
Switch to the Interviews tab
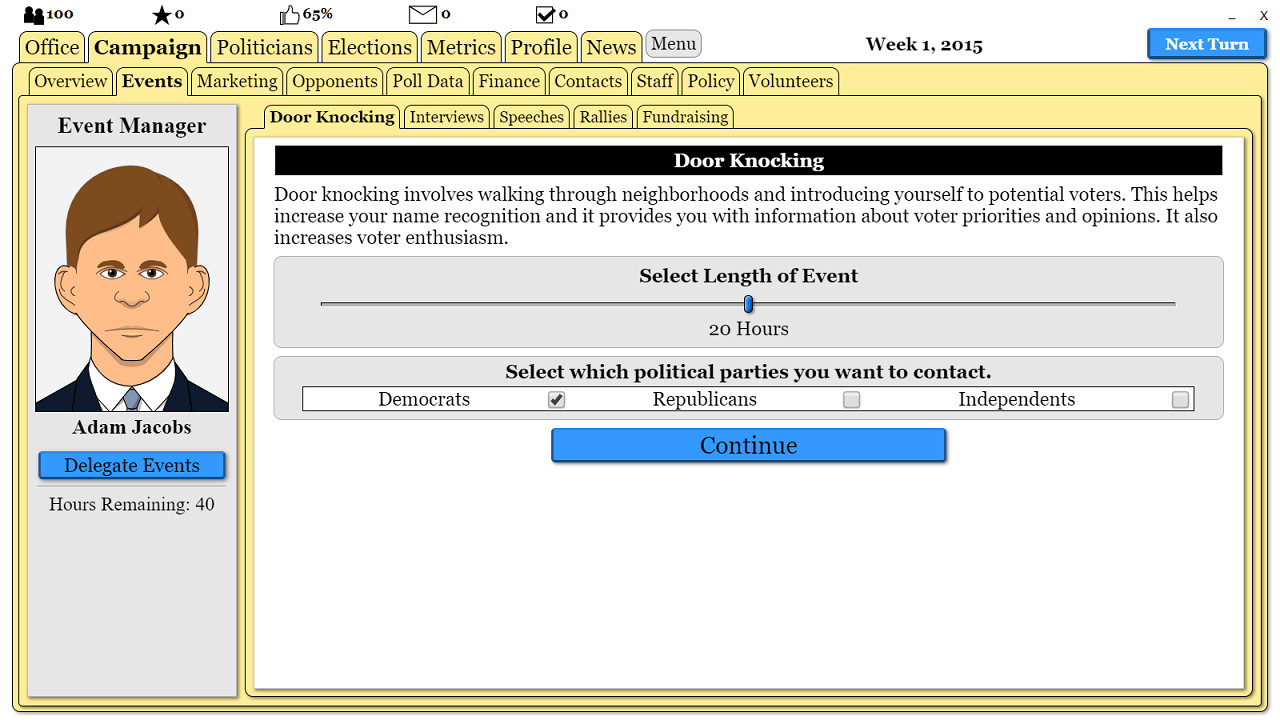click(x=446, y=116)
